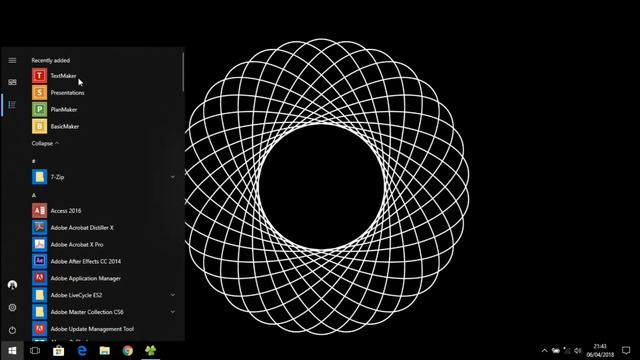
Task: Expand Adobe Master Collection CS6 chevron
Action: coord(173,312)
